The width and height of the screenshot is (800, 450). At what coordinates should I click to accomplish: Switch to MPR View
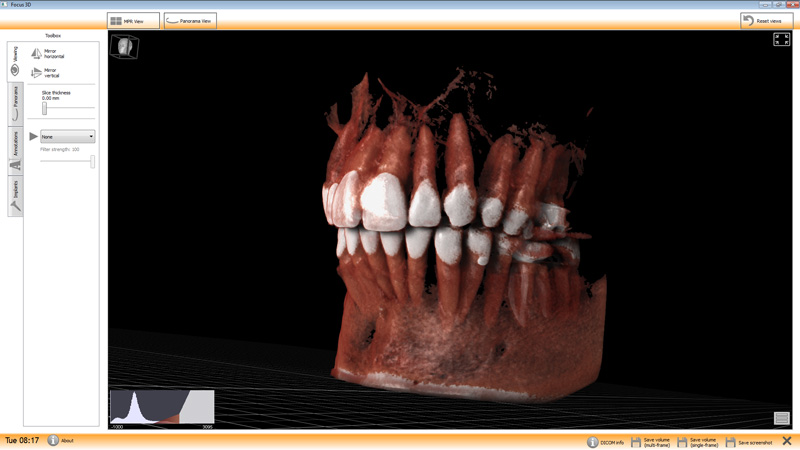click(x=133, y=21)
